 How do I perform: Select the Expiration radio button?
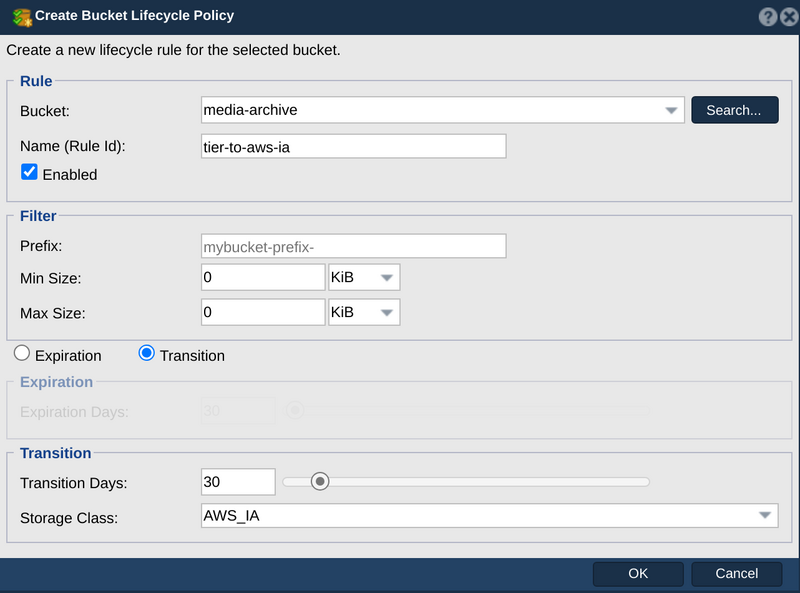[22, 353]
